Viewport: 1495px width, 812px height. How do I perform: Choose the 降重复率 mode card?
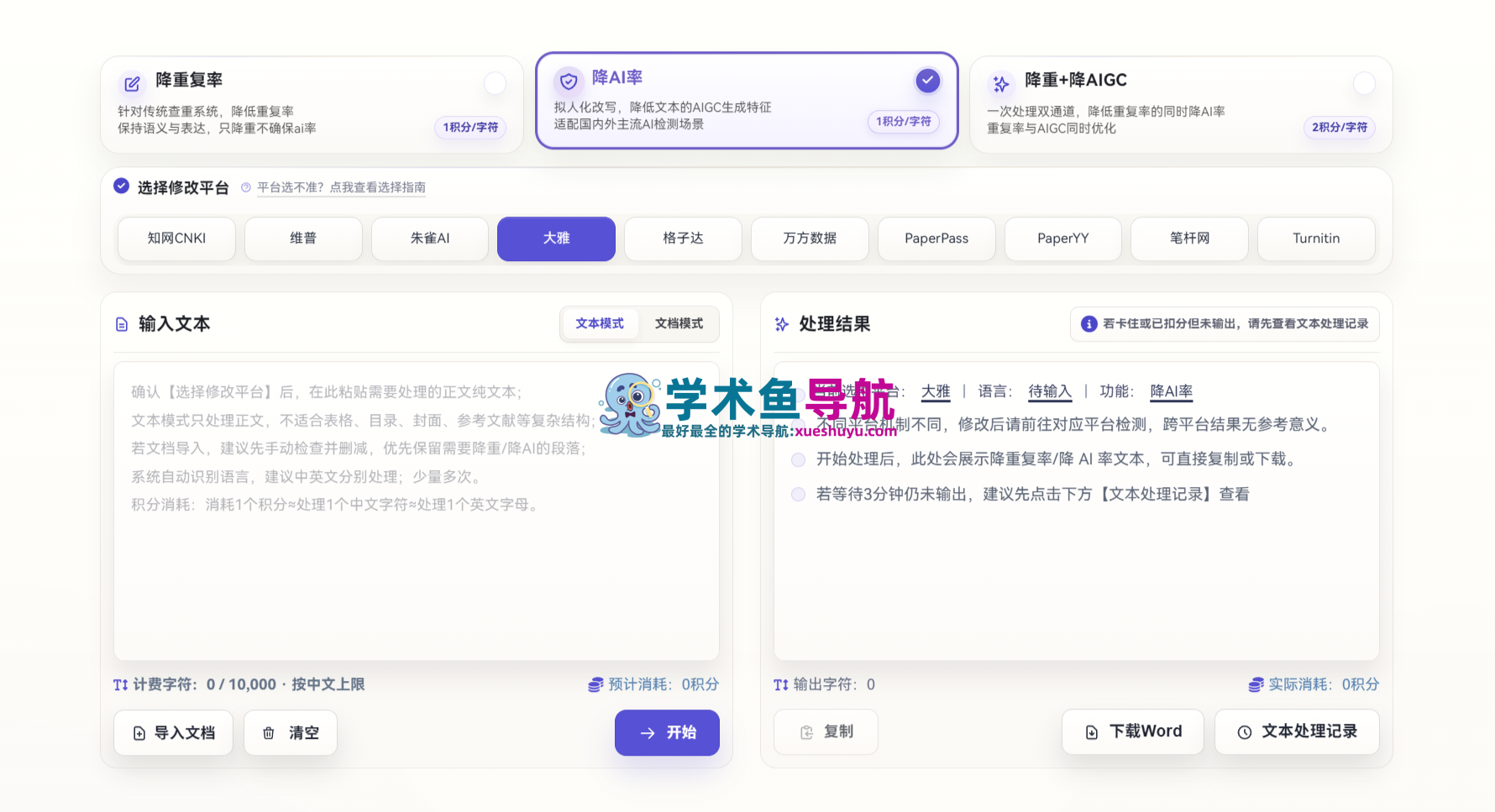pos(312,105)
